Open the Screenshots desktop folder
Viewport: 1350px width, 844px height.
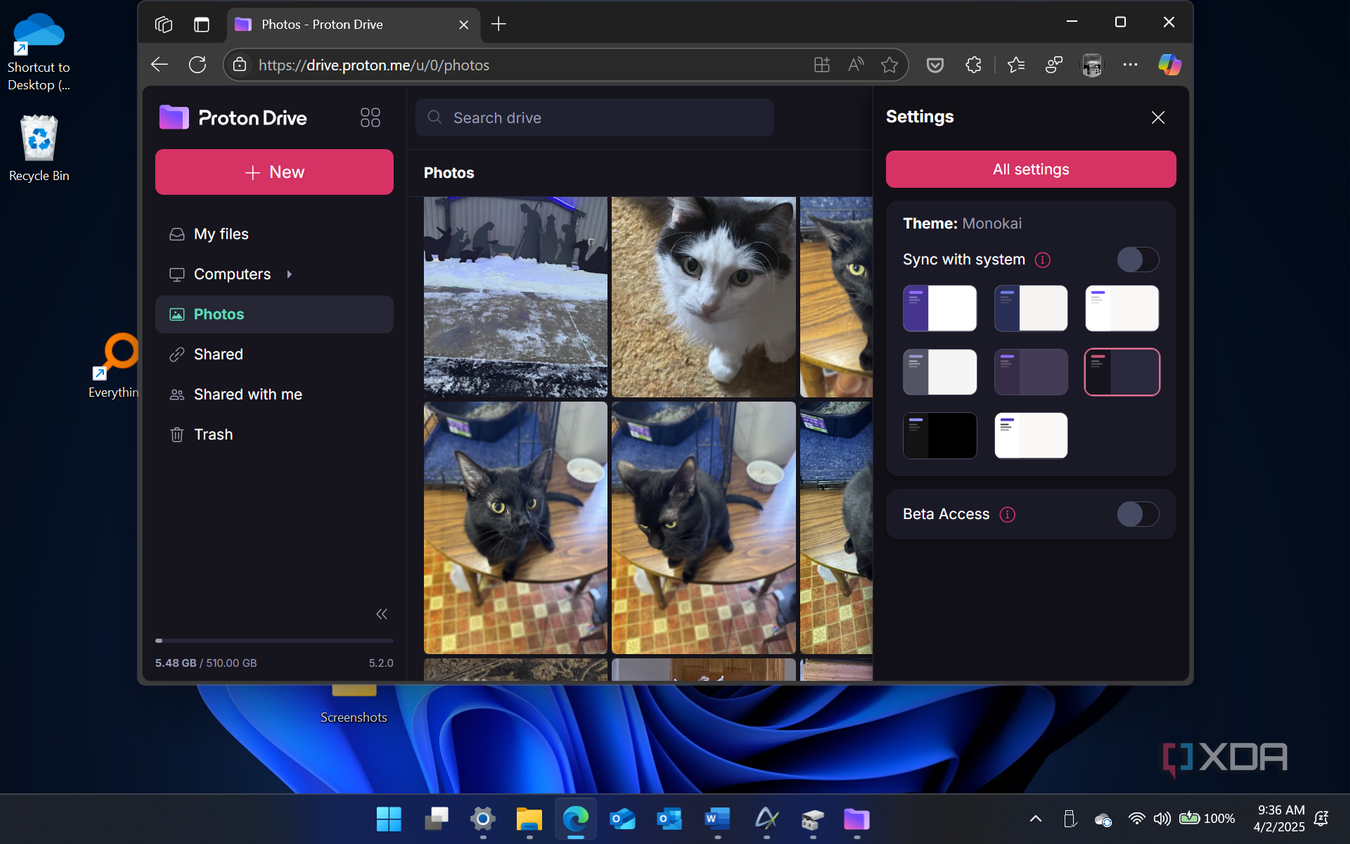(354, 702)
